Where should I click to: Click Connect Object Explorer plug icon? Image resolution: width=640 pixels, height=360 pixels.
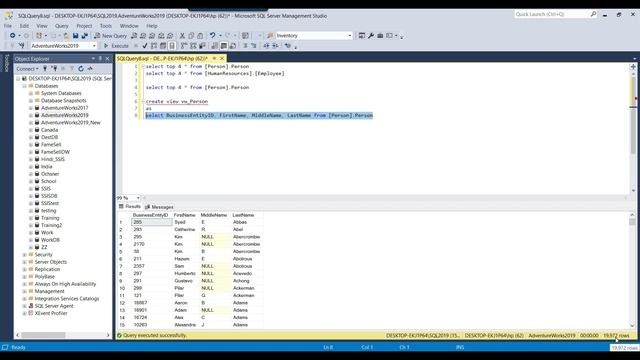45,69
